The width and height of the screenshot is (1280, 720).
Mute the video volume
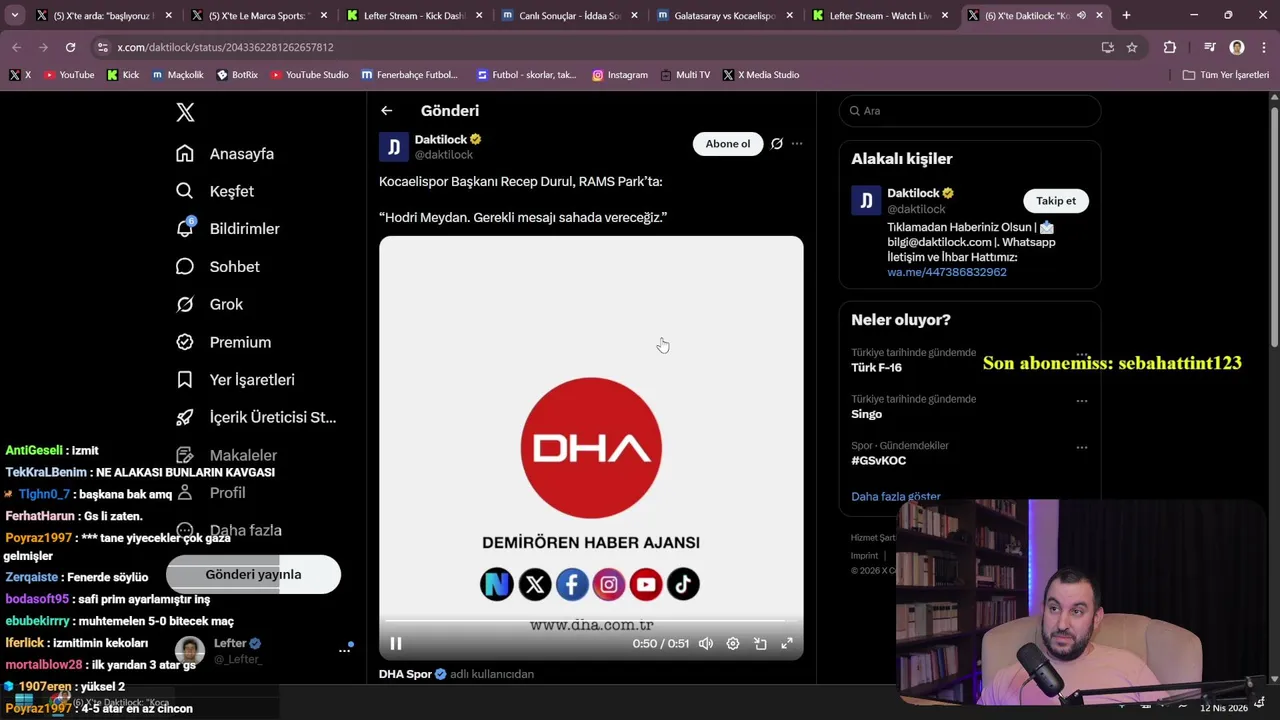coord(706,644)
